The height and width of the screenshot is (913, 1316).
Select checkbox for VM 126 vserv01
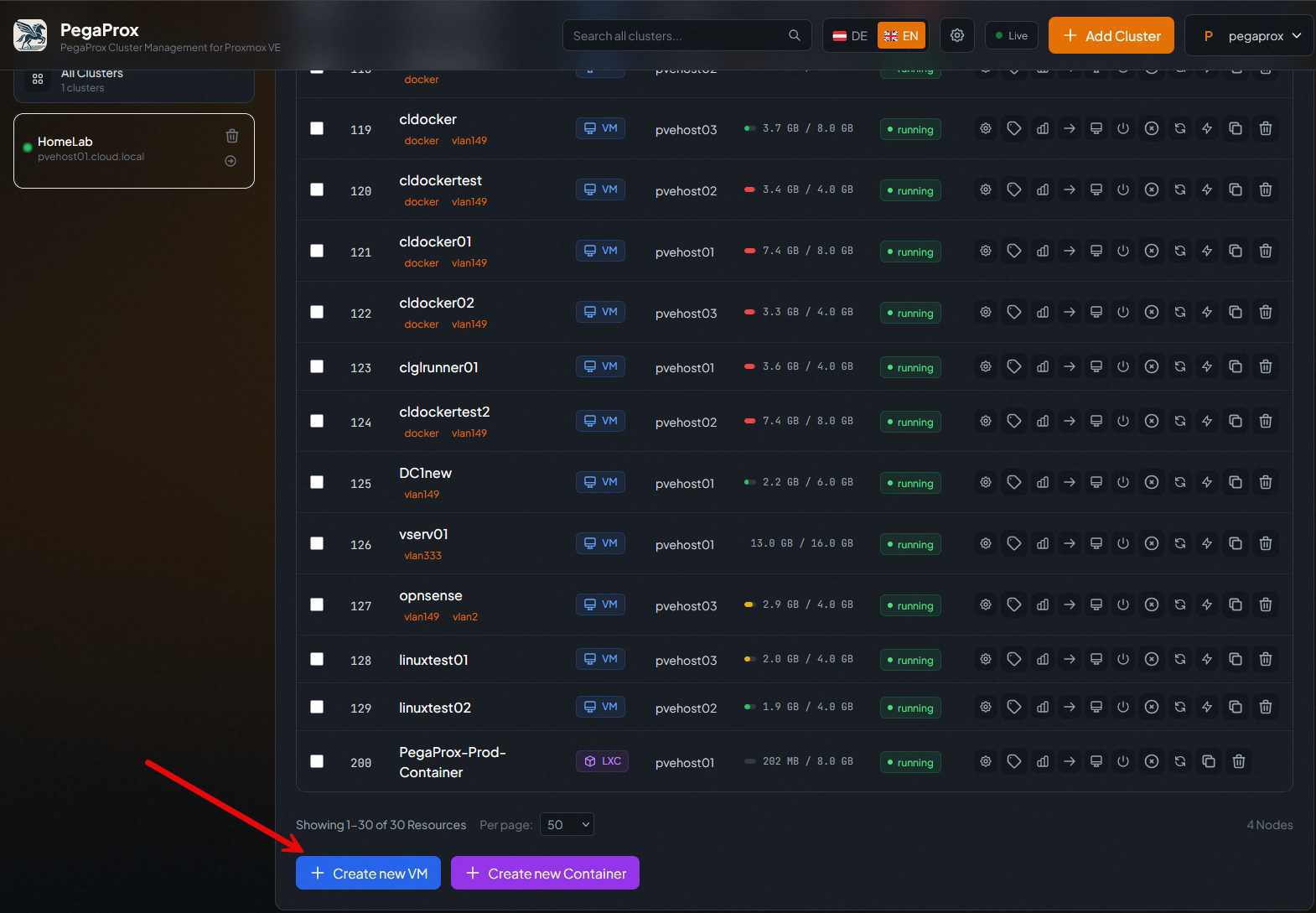(317, 543)
